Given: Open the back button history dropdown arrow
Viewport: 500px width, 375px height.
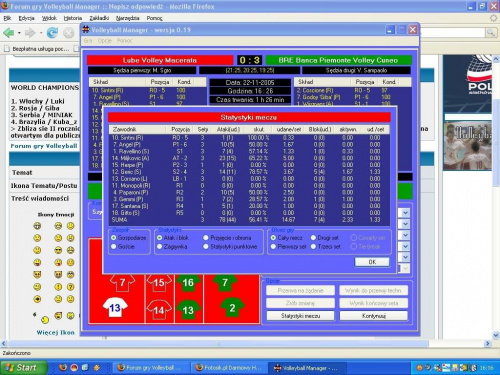Looking at the screenshot, I should [x=19, y=33].
